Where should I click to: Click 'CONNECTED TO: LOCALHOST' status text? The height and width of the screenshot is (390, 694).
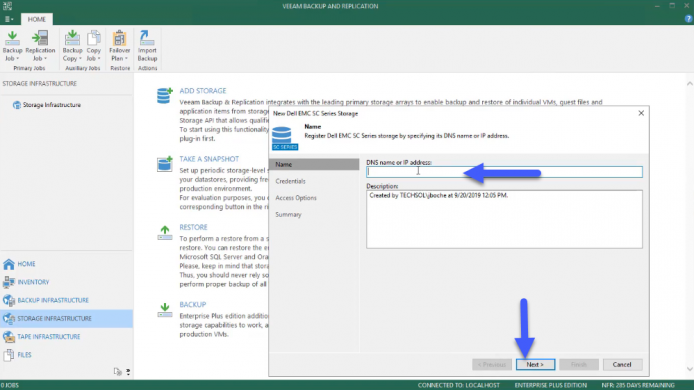(459, 385)
